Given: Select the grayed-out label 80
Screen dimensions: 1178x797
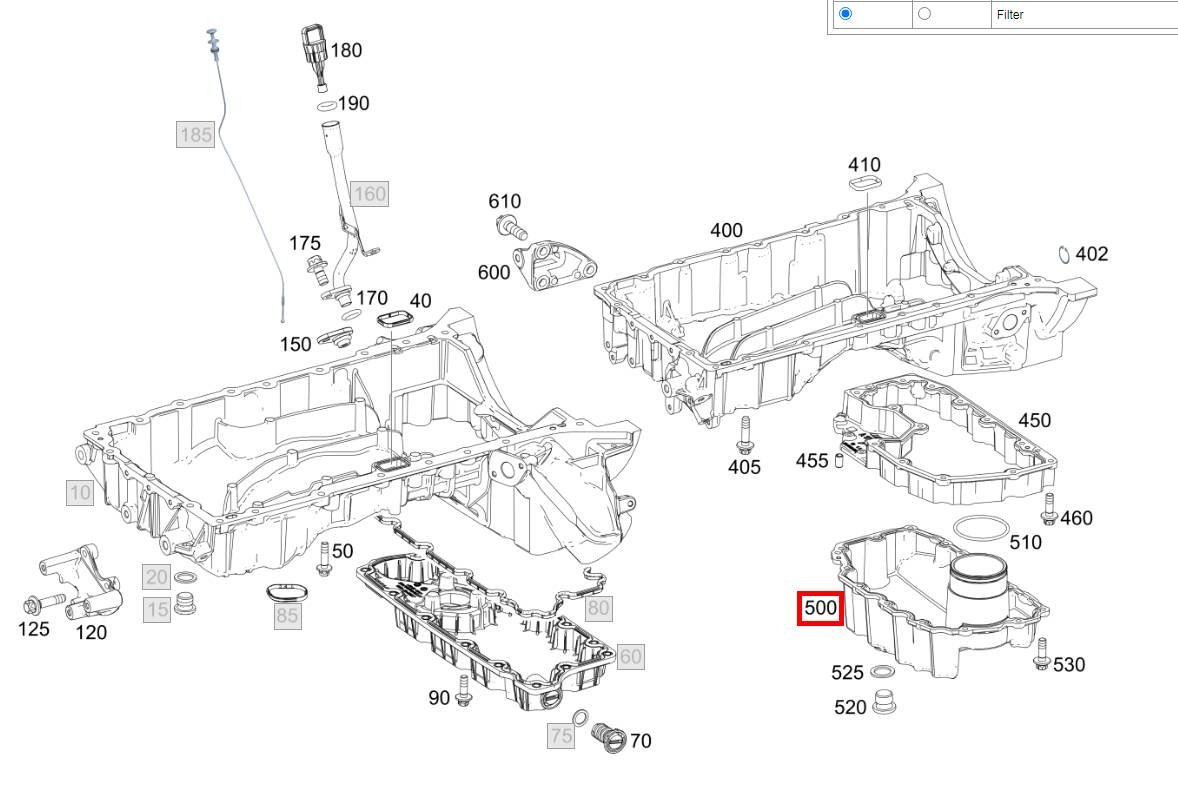Looking at the screenshot, I should click(598, 607).
